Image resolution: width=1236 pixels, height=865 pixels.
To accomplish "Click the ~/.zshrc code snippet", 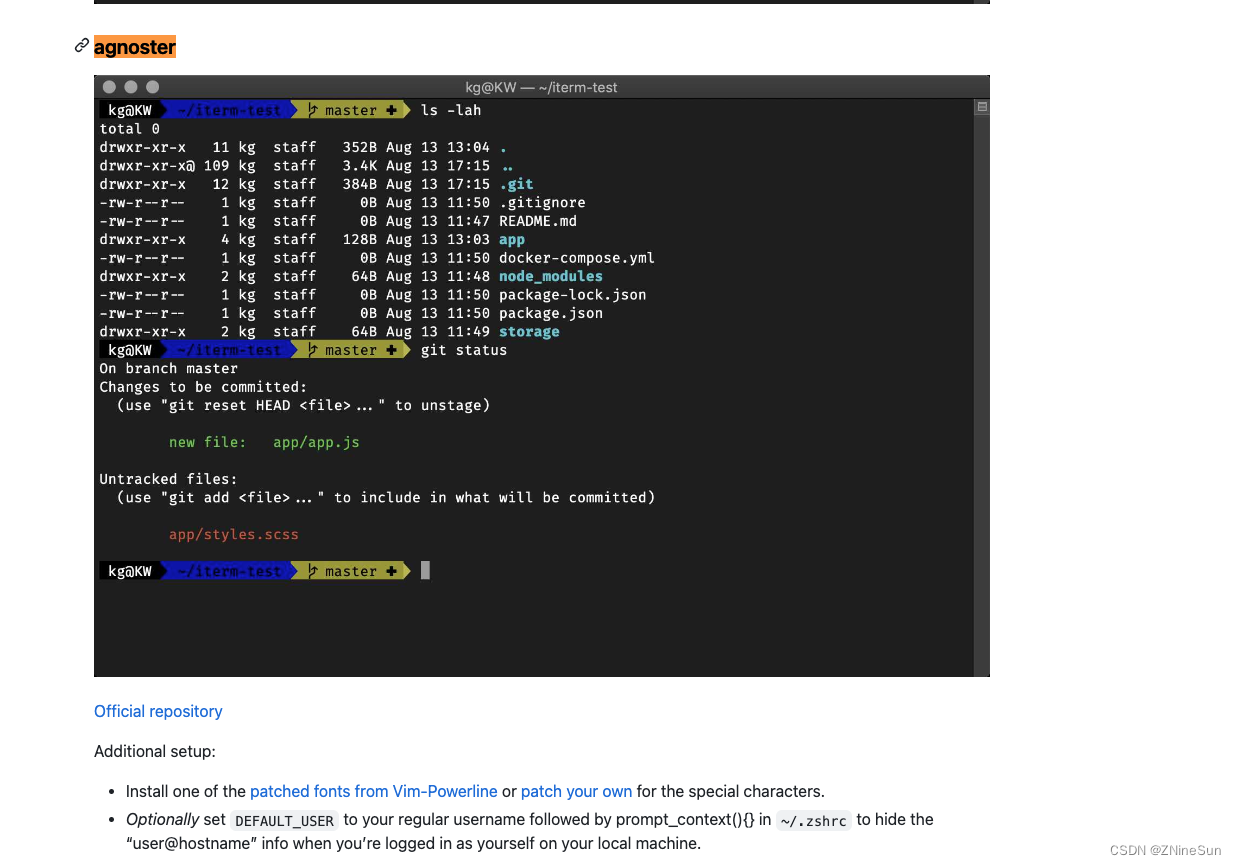I will point(814,820).
